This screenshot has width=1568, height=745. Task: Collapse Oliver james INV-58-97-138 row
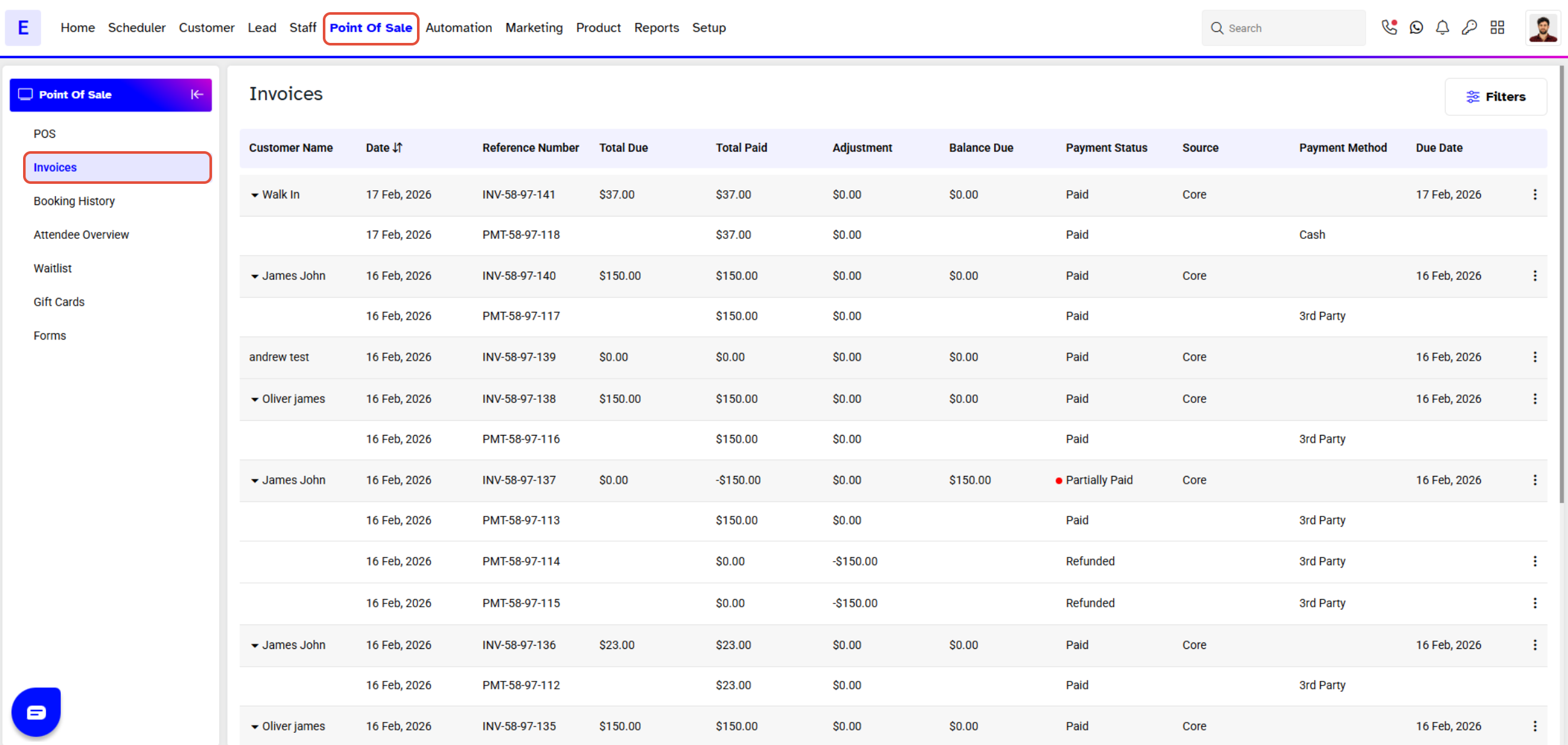click(x=254, y=399)
